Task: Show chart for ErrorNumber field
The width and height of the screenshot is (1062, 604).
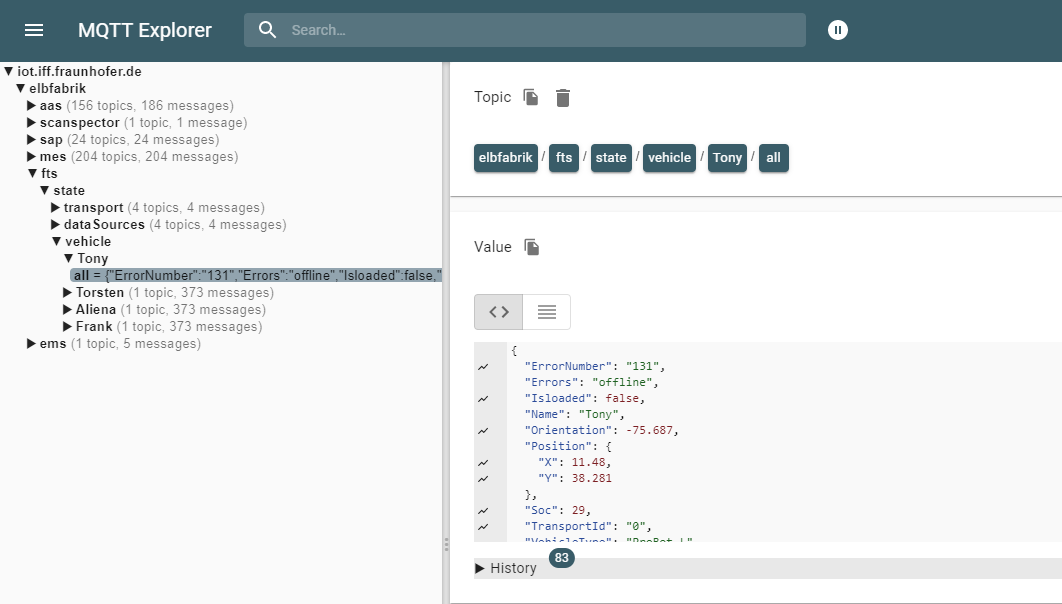Action: click(484, 367)
